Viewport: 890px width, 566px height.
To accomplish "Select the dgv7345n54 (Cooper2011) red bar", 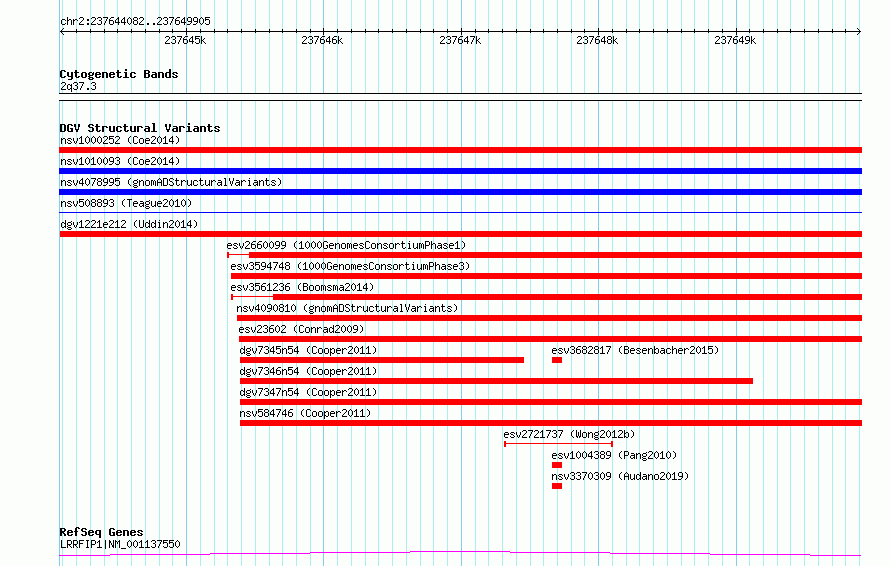I will (x=382, y=360).
